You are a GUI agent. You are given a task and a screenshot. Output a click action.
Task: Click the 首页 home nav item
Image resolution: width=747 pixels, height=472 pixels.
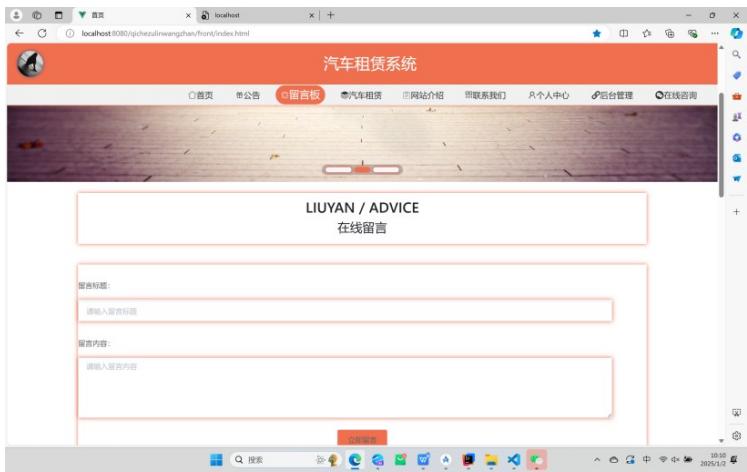pyautogui.click(x=201, y=96)
